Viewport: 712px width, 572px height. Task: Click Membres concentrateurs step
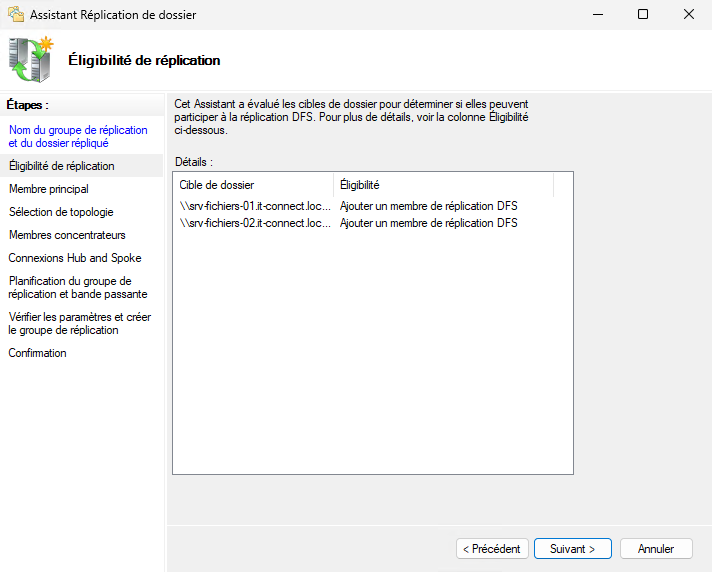click(x=67, y=235)
